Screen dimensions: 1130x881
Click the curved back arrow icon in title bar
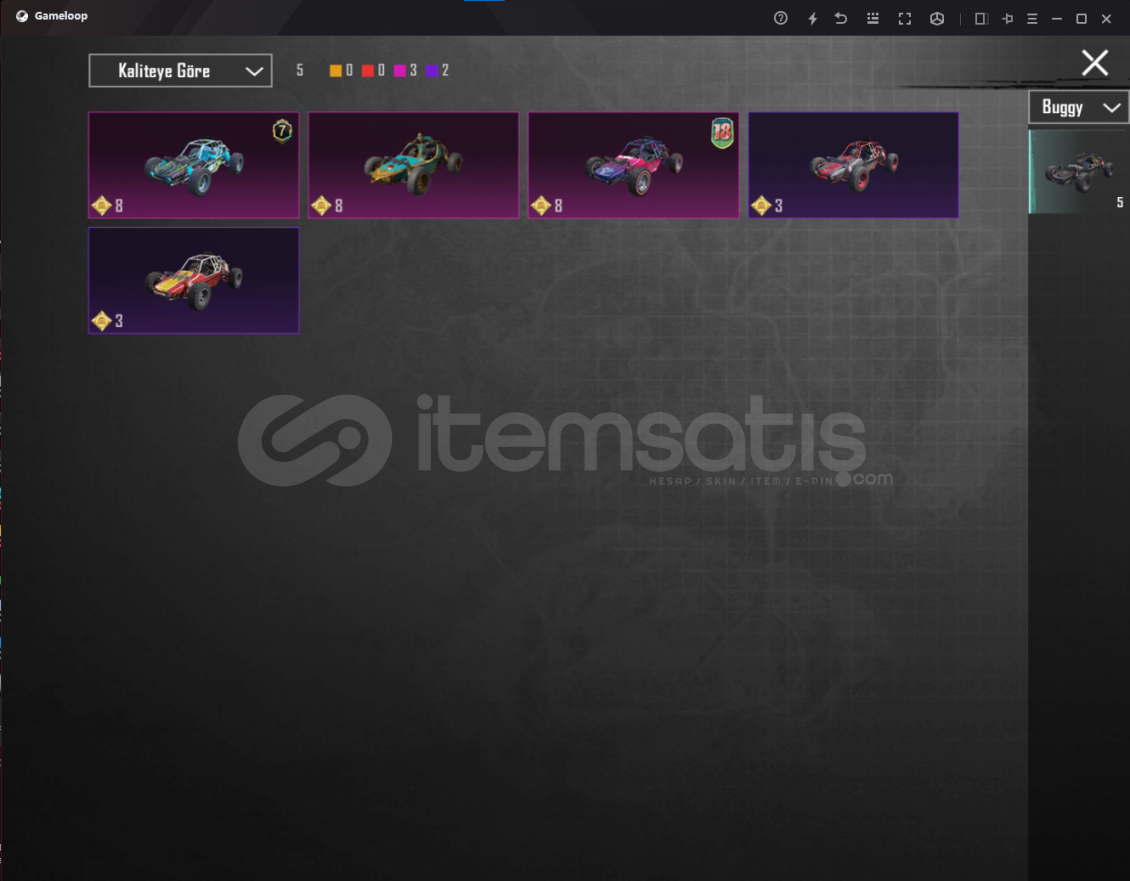coord(840,18)
